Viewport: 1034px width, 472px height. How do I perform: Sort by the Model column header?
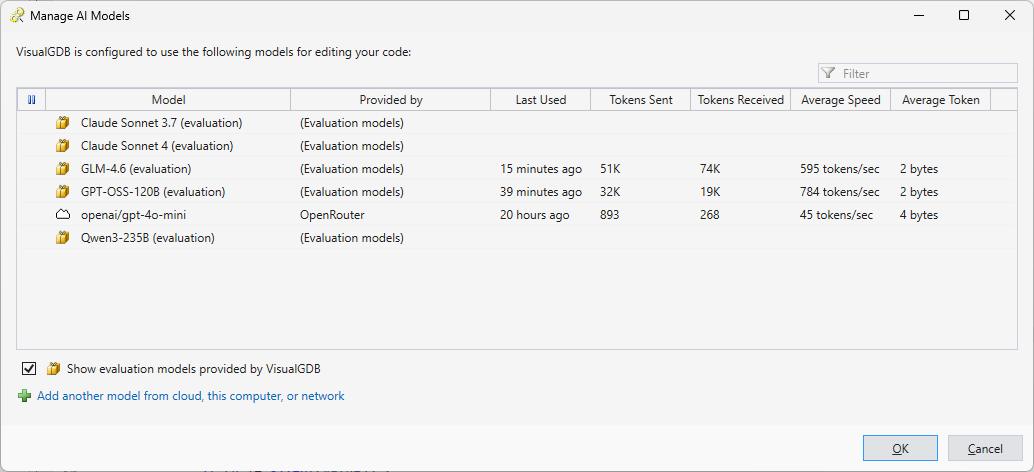point(168,100)
